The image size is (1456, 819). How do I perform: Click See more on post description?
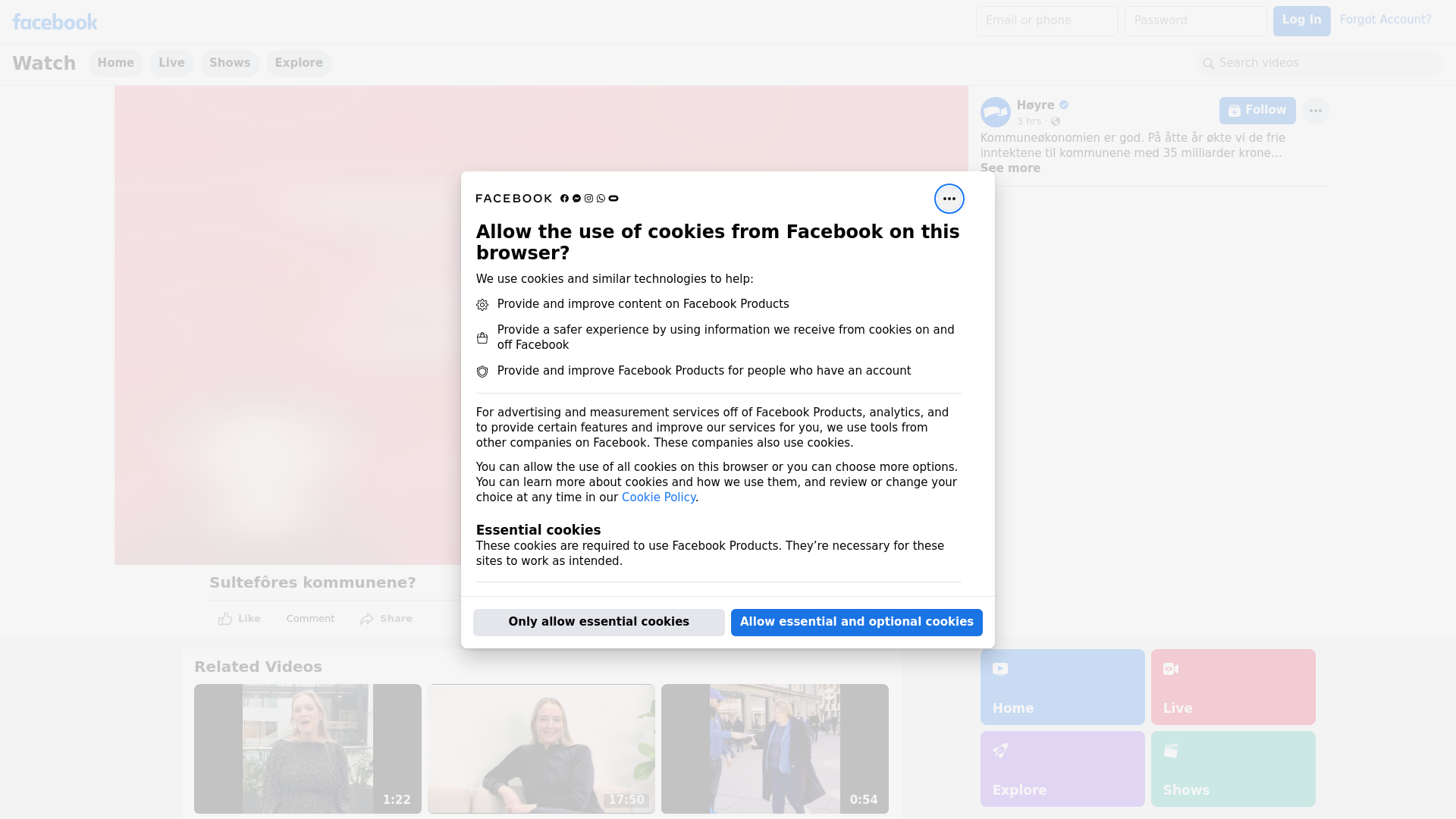pos(1010,168)
